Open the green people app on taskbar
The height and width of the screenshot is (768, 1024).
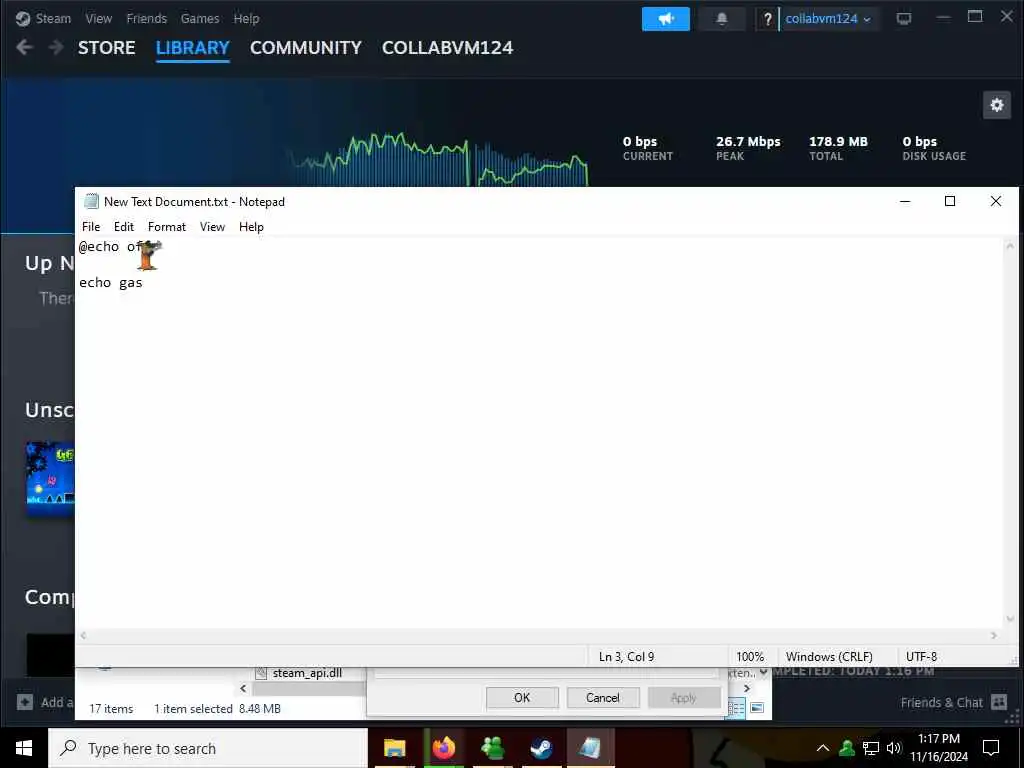tap(492, 748)
